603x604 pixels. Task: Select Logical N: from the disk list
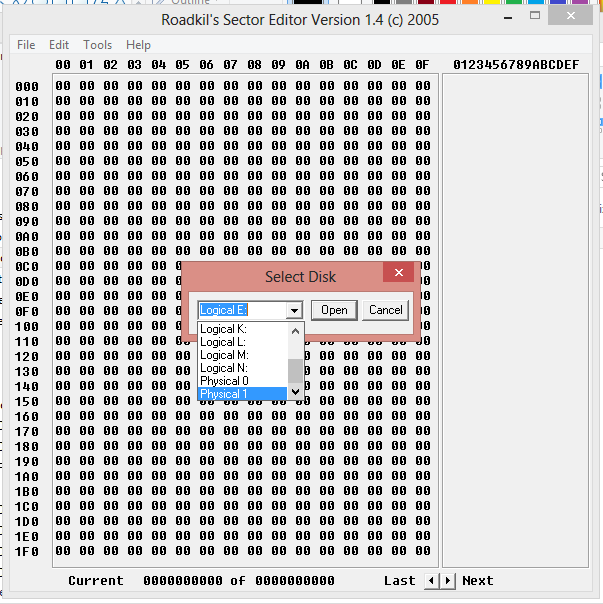[242, 368]
